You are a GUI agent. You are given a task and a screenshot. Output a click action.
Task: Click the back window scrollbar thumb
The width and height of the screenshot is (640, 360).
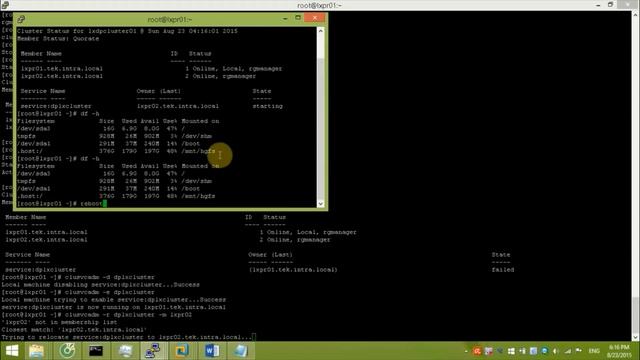click(636, 315)
